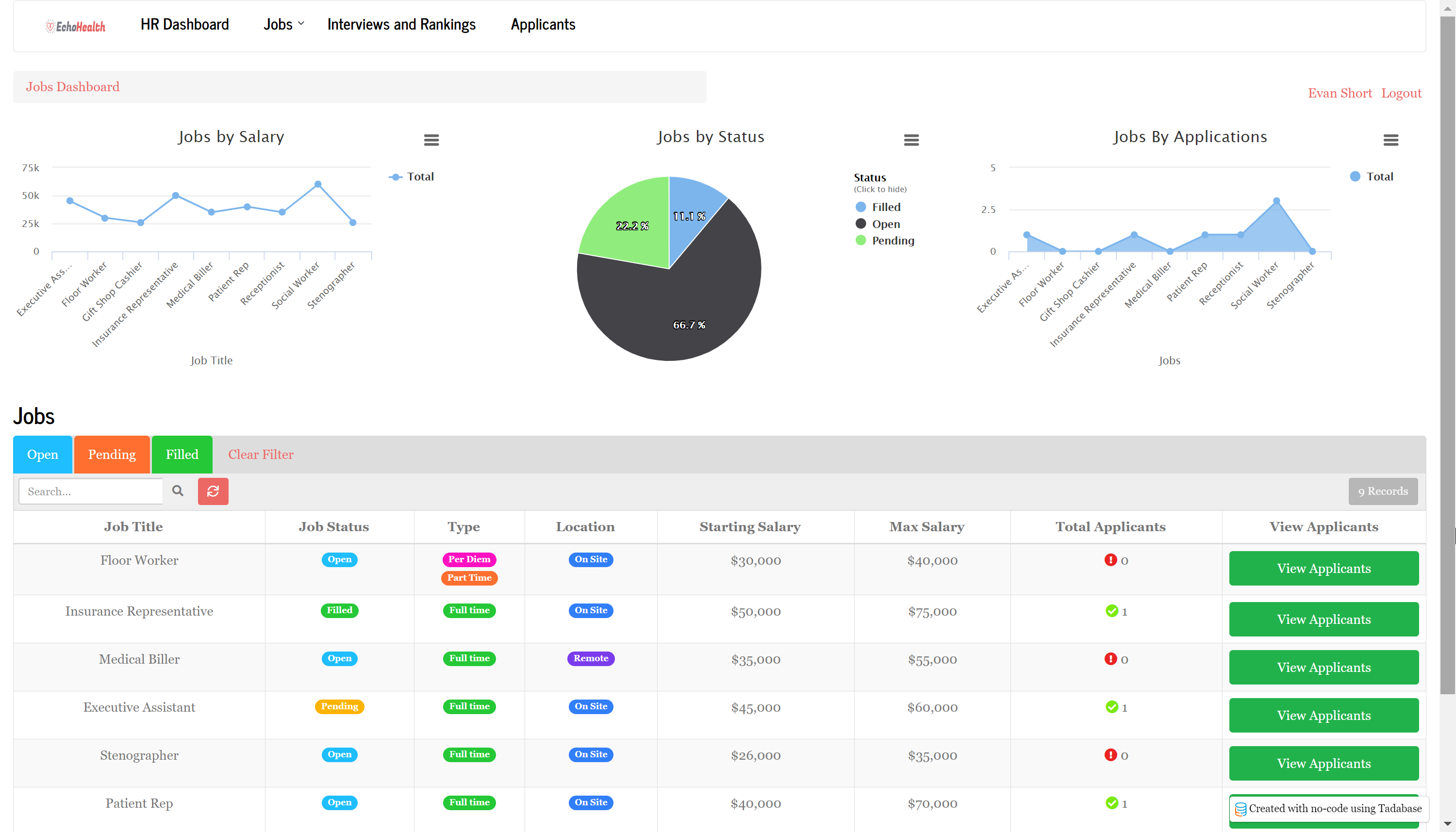Click green check icon in Patient Rep row

point(1112,803)
